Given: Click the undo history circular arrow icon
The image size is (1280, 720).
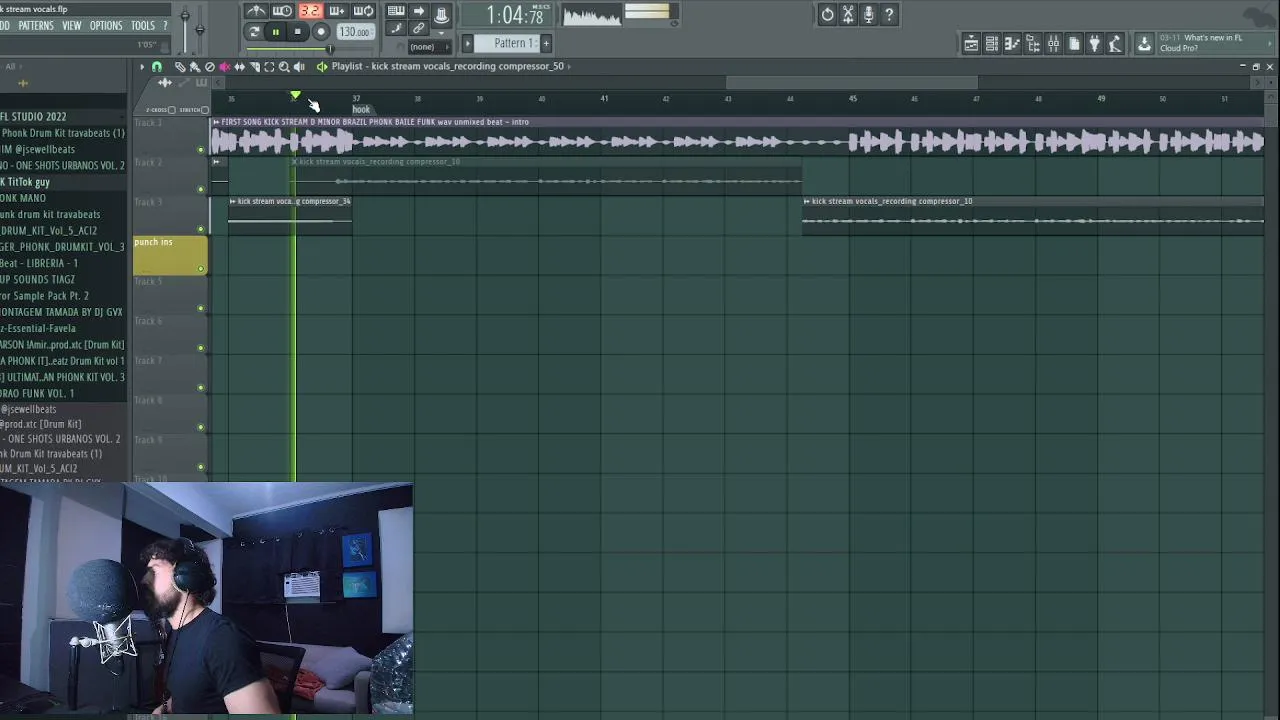Looking at the screenshot, I should pyautogui.click(x=828, y=14).
